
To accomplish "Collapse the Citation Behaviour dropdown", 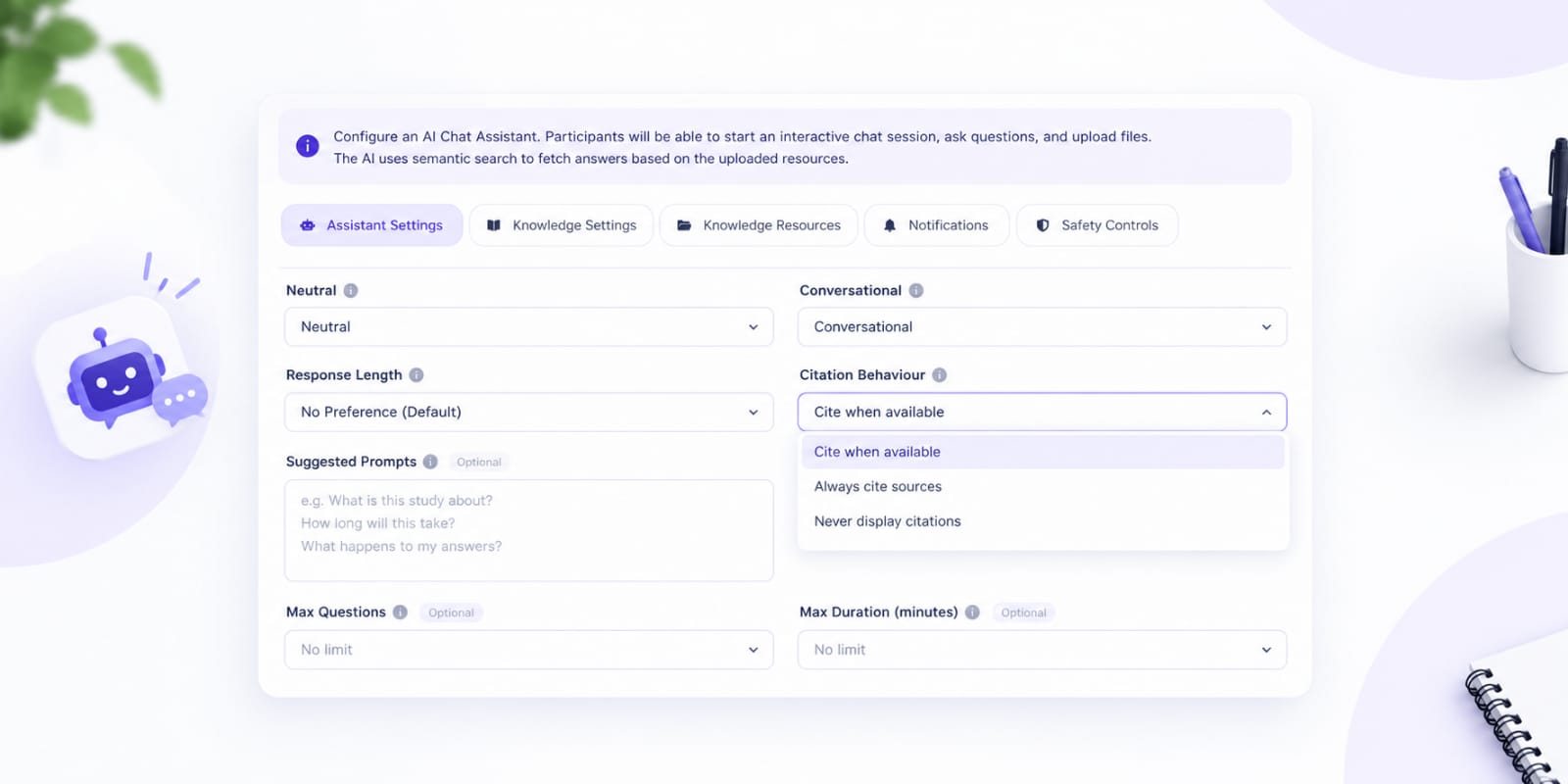I will point(1042,413).
